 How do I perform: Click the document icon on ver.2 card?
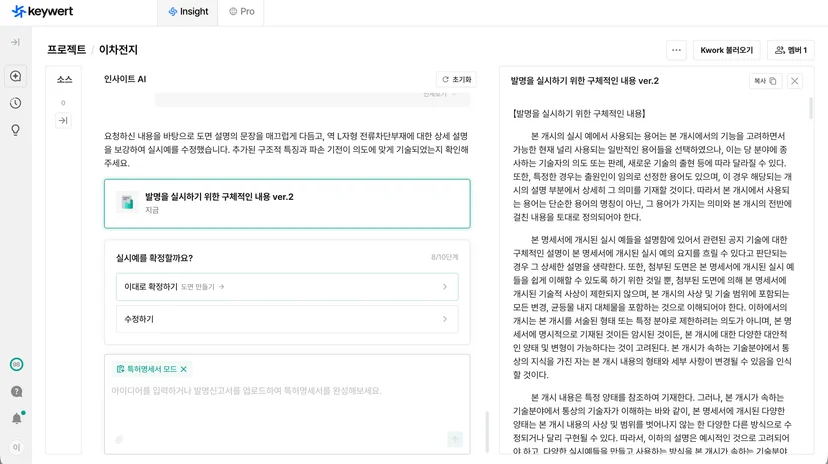[x=128, y=202]
